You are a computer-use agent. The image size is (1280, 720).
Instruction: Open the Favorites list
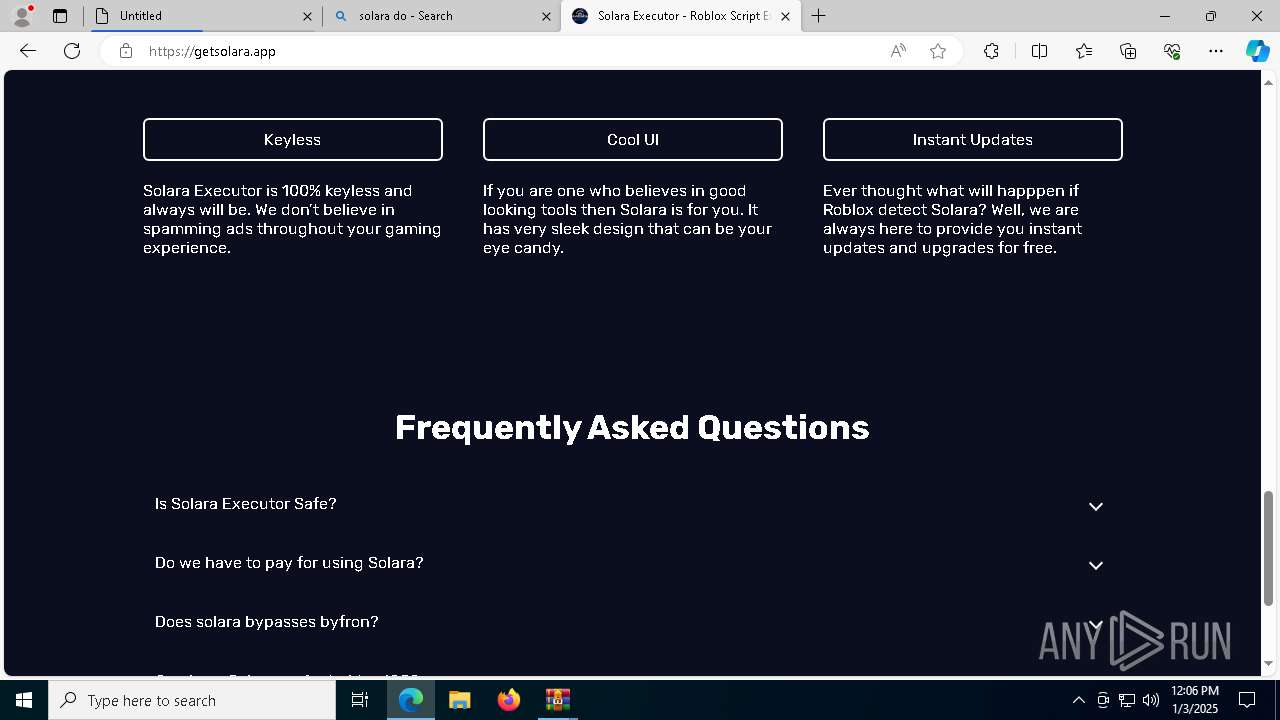tap(1084, 51)
